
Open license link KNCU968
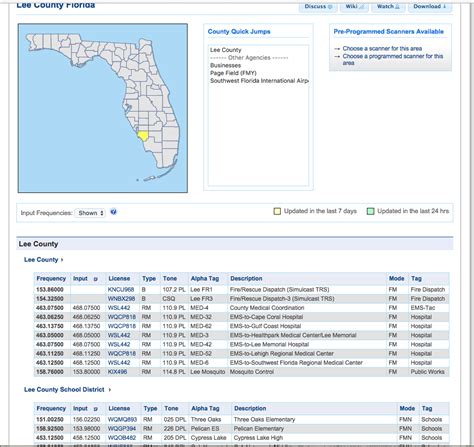(x=121, y=290)
